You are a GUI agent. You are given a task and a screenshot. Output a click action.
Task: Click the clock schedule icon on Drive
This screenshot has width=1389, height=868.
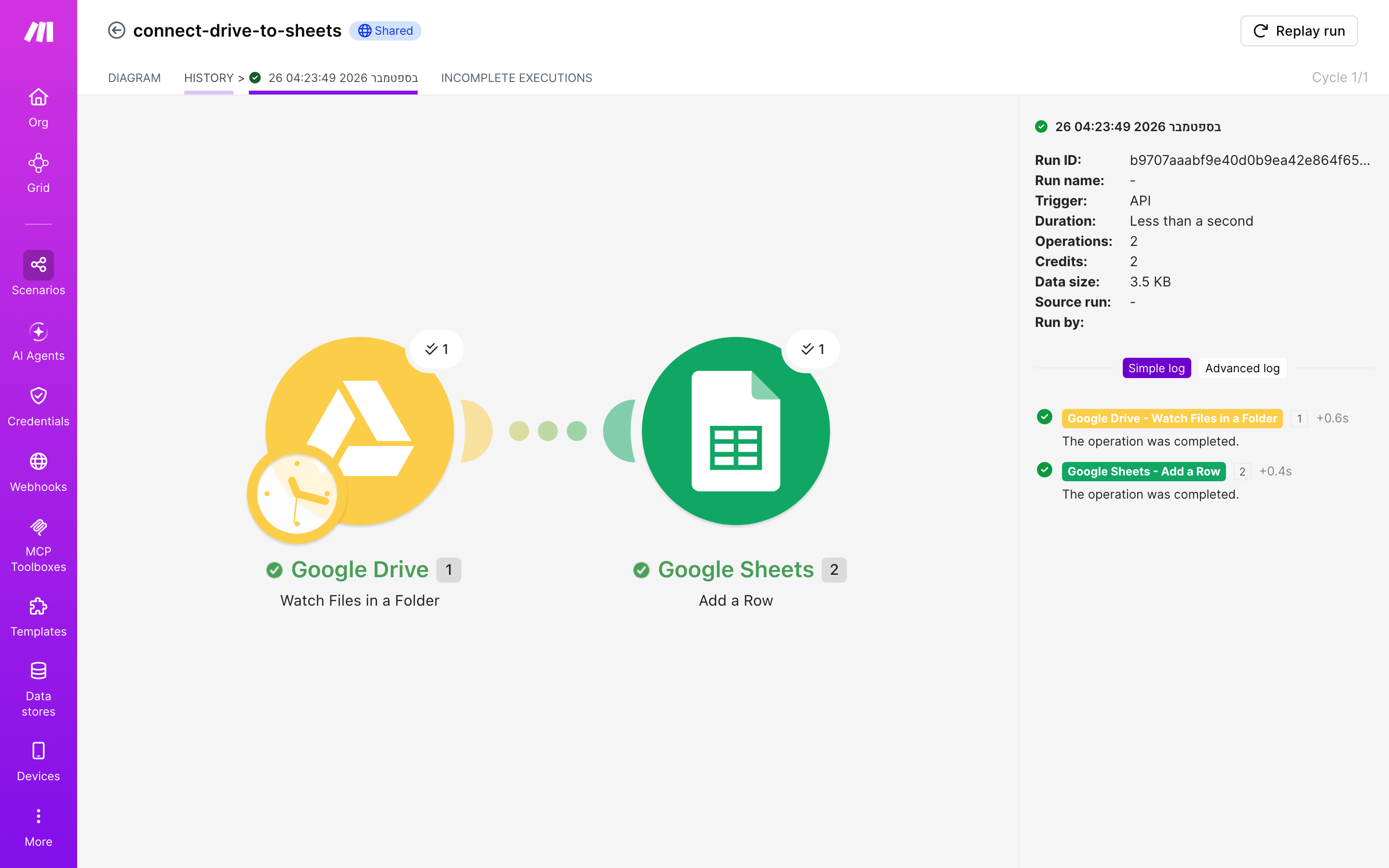tap(297, 494)
